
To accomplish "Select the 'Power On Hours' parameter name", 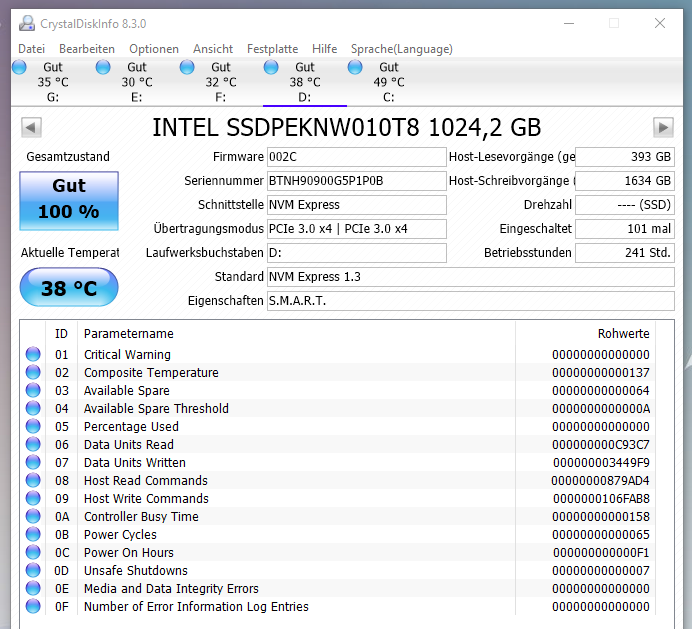I will 128,553.
